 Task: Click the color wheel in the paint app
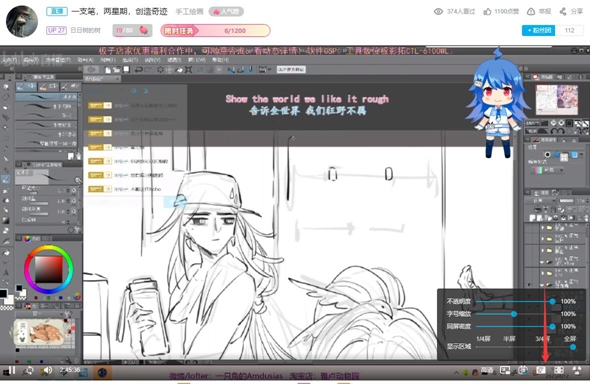coord(49,269)
